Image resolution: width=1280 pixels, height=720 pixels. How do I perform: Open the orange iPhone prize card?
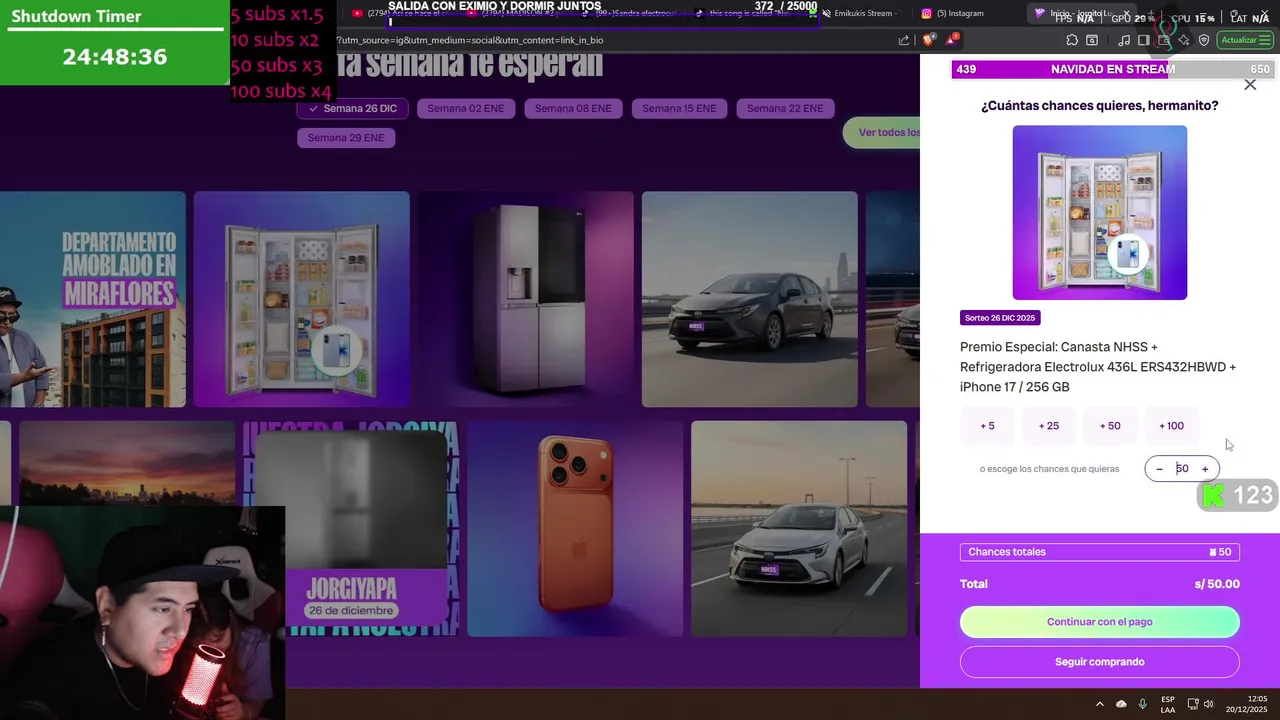[x=575, y=528]
